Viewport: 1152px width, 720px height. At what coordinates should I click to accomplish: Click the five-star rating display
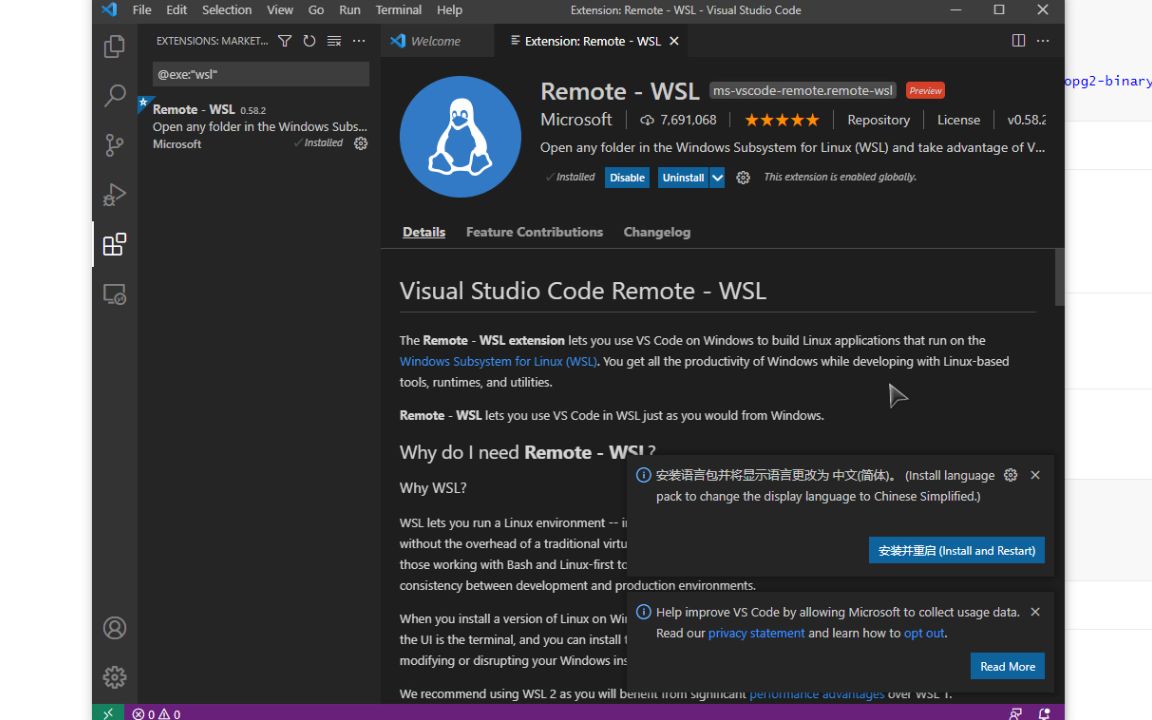click(782, 120)
